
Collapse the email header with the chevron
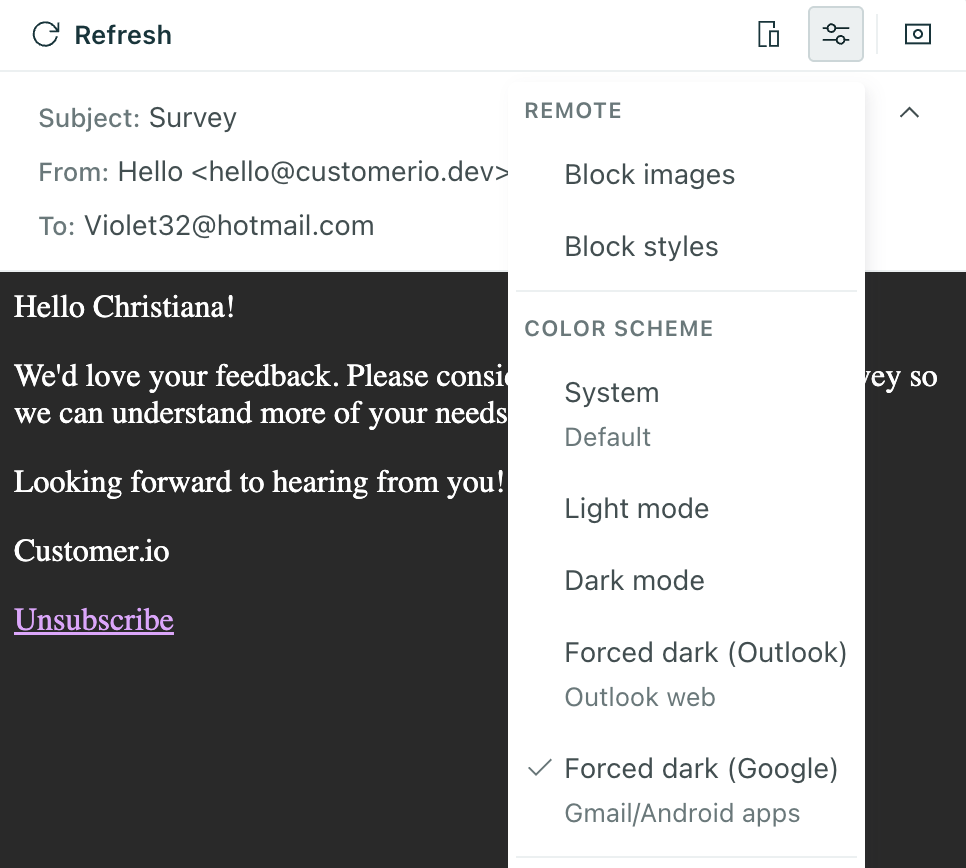(x=909, y=113)
